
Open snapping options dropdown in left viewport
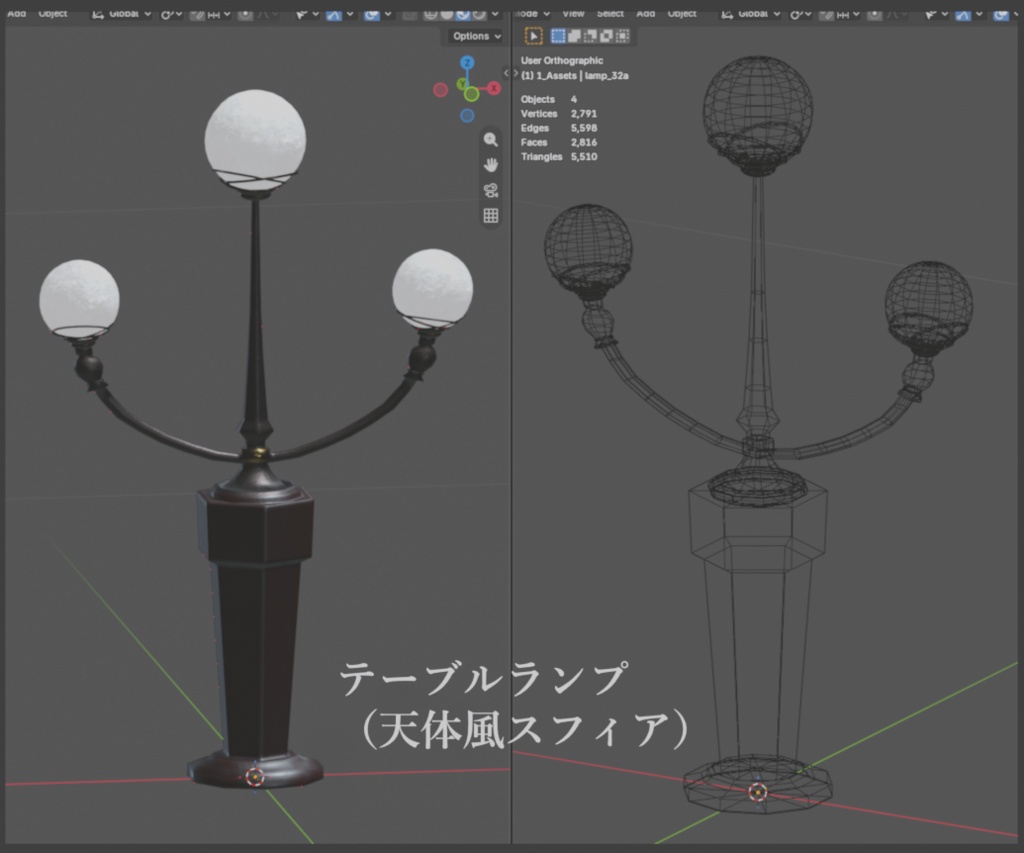click(x=220, y=14)
